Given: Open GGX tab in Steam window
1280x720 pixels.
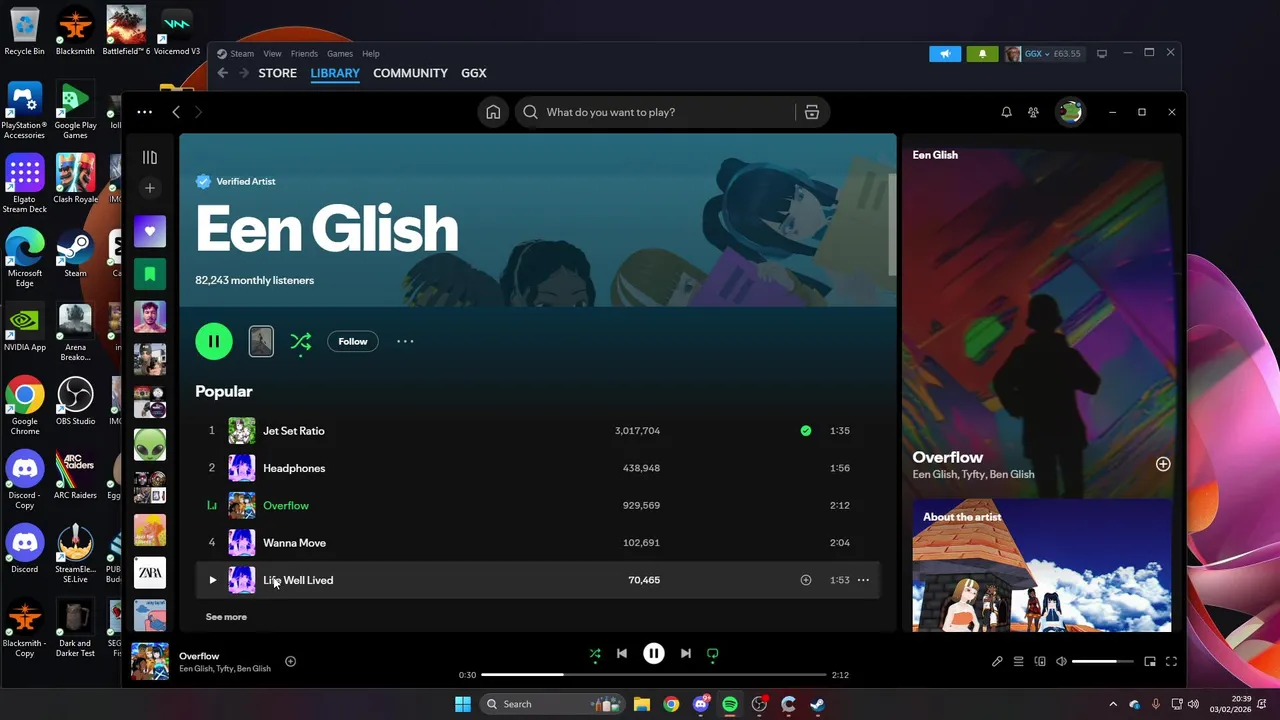Looking at the screenshot, I should [x=474, y=73].
